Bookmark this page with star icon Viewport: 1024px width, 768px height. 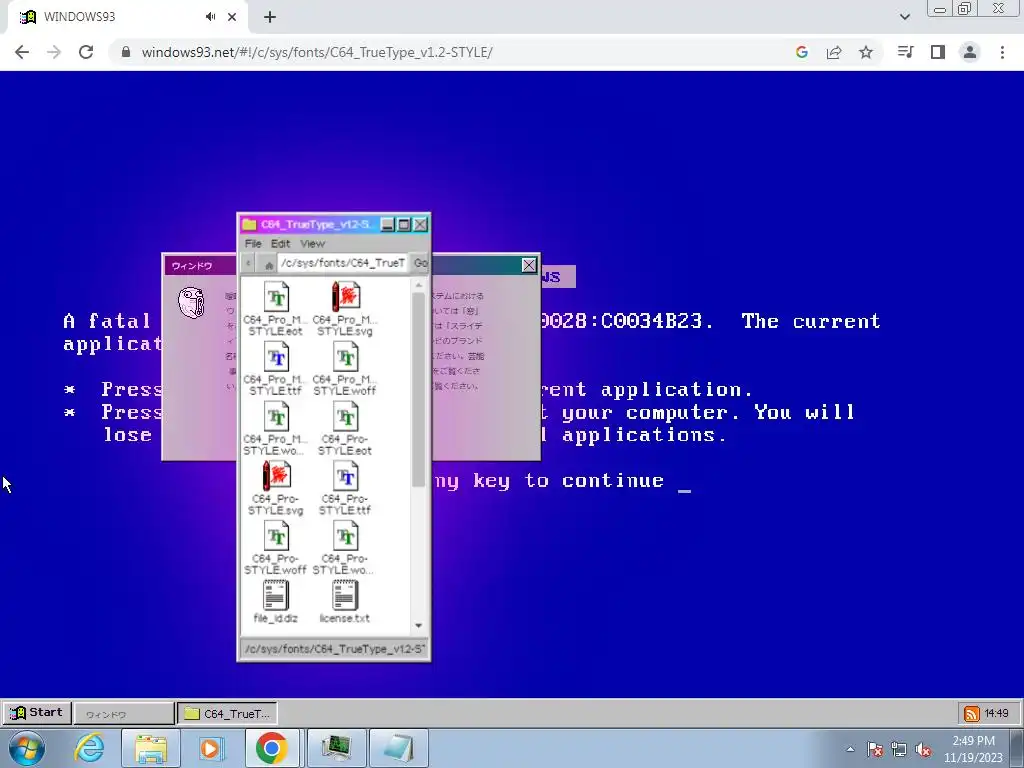click(866, 52)
